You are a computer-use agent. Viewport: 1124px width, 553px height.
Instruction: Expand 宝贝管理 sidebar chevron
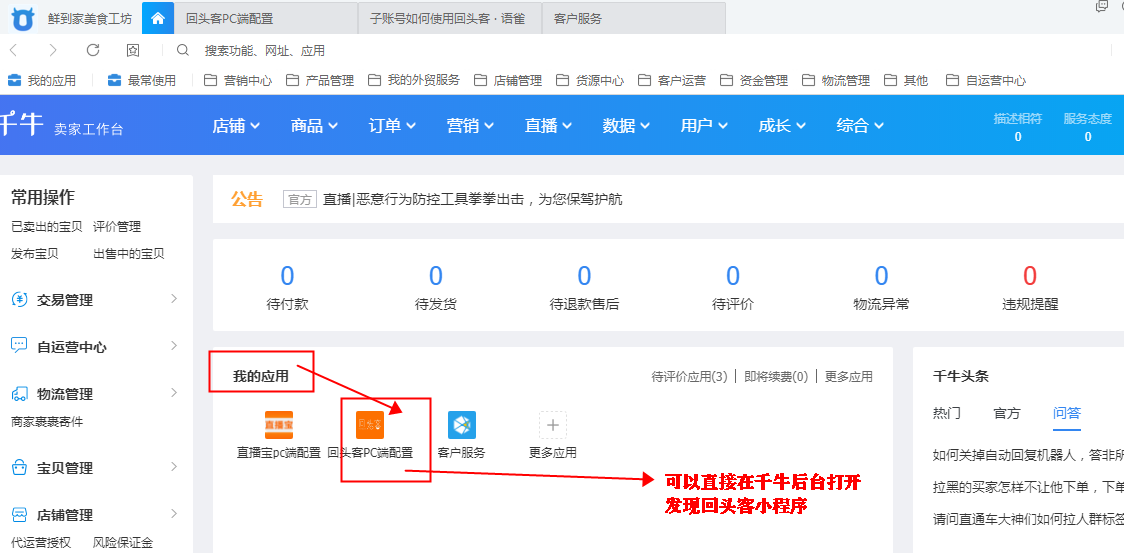(173, 467)
